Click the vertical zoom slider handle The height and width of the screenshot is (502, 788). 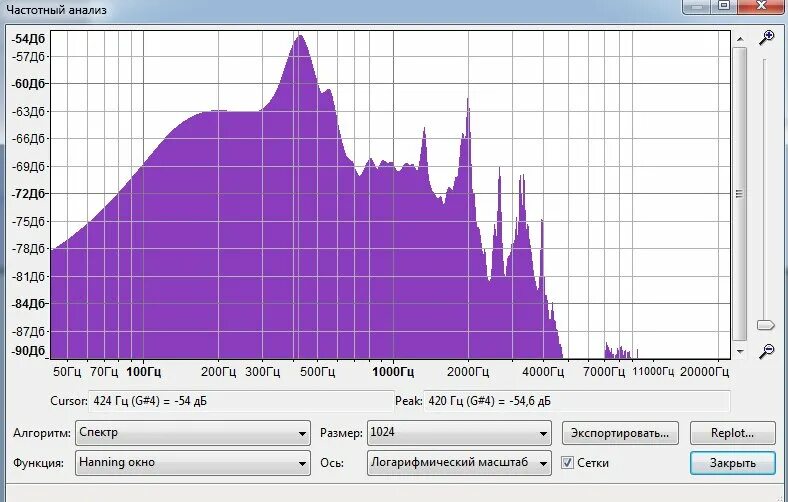coord(765,325)
